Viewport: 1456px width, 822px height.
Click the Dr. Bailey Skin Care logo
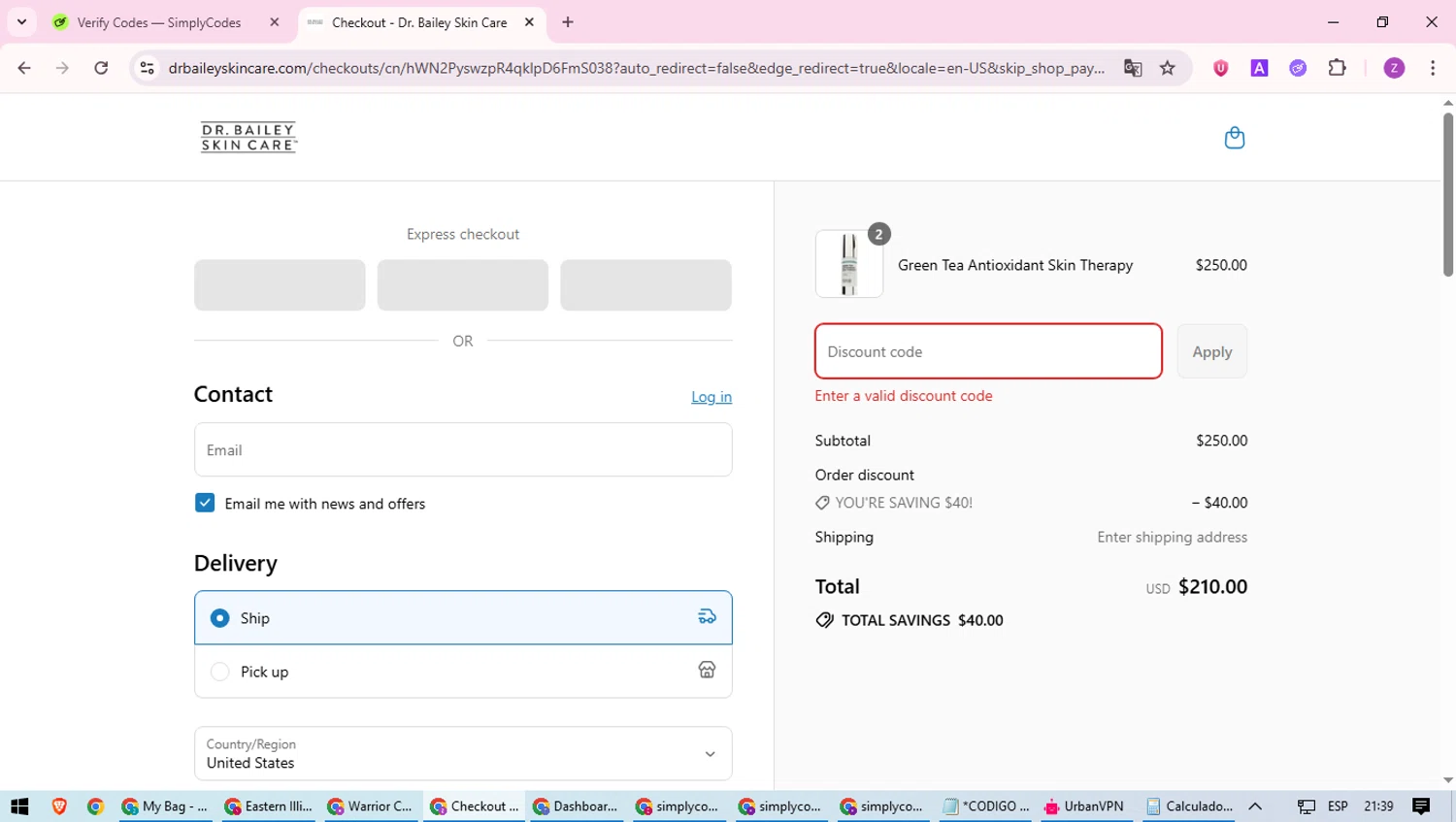(x=248, y=138)
